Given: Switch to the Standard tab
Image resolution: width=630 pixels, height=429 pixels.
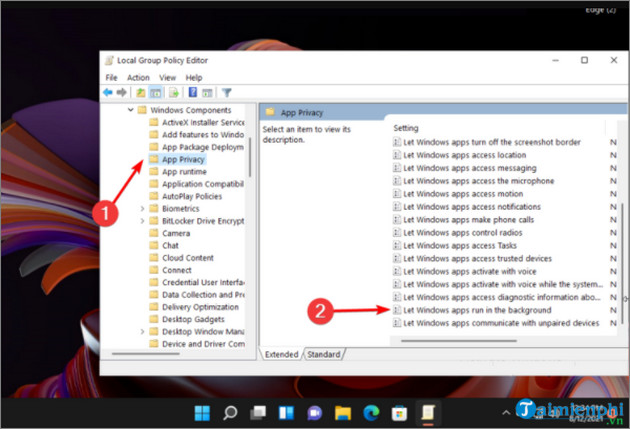Looking at the screenshot, I should 324,354.
